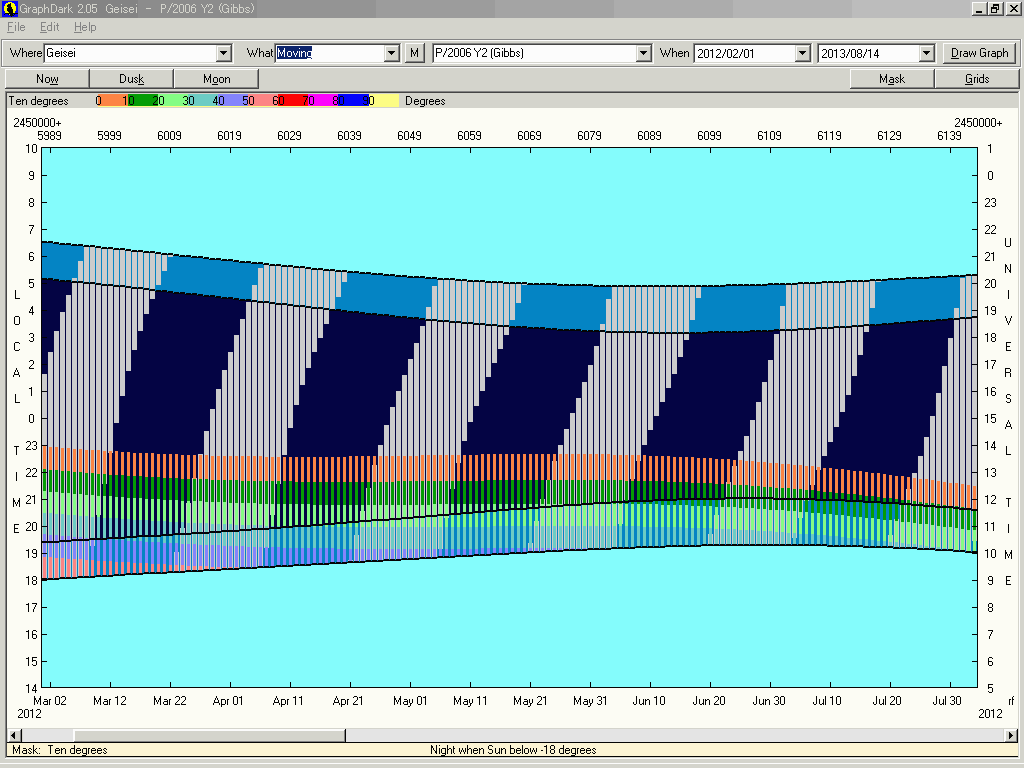The height and width of the screenshot is (768, 1024).
Task: Expand the P/2006 Y2 (Gibbs) object dropdown
Action: click(x=644, y=53)
